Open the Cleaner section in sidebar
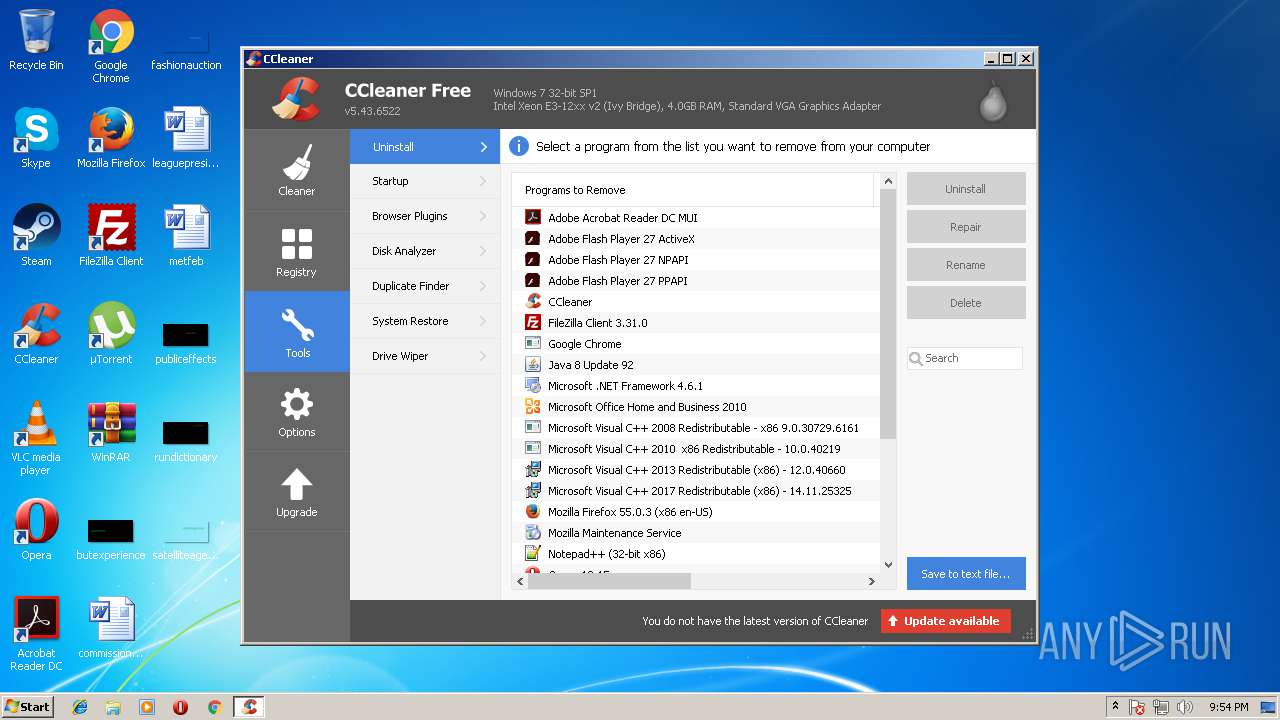Image resolution: width=1280 pixels, height=720 pixels. point(296,170)
